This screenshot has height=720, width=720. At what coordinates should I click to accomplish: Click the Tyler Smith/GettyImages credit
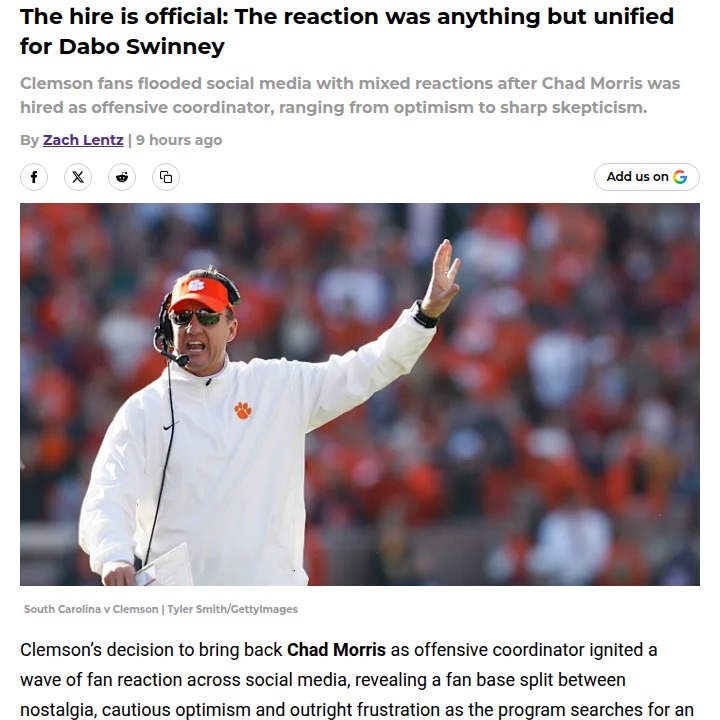coord(232,609)
